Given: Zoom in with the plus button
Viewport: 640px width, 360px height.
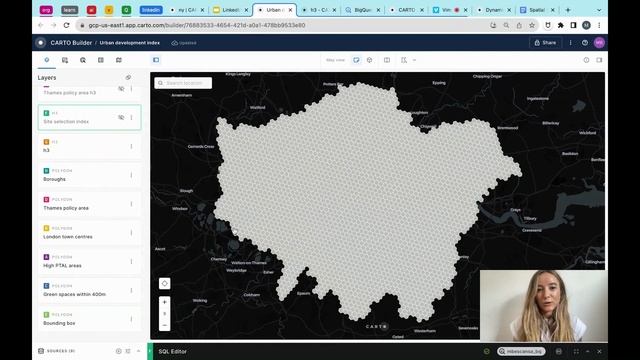Looking at the screenshot, I should pos(164,302).
